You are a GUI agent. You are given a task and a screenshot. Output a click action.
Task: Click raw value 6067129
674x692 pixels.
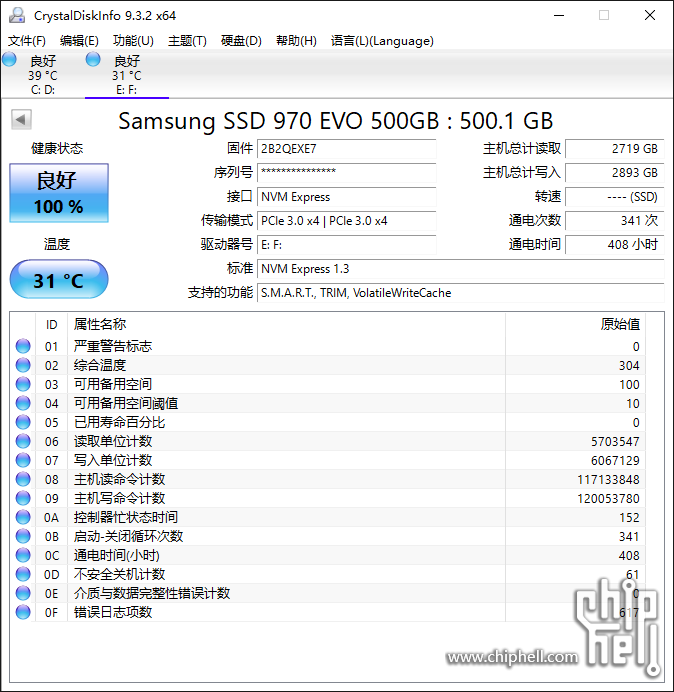click(x=615, y=460)
